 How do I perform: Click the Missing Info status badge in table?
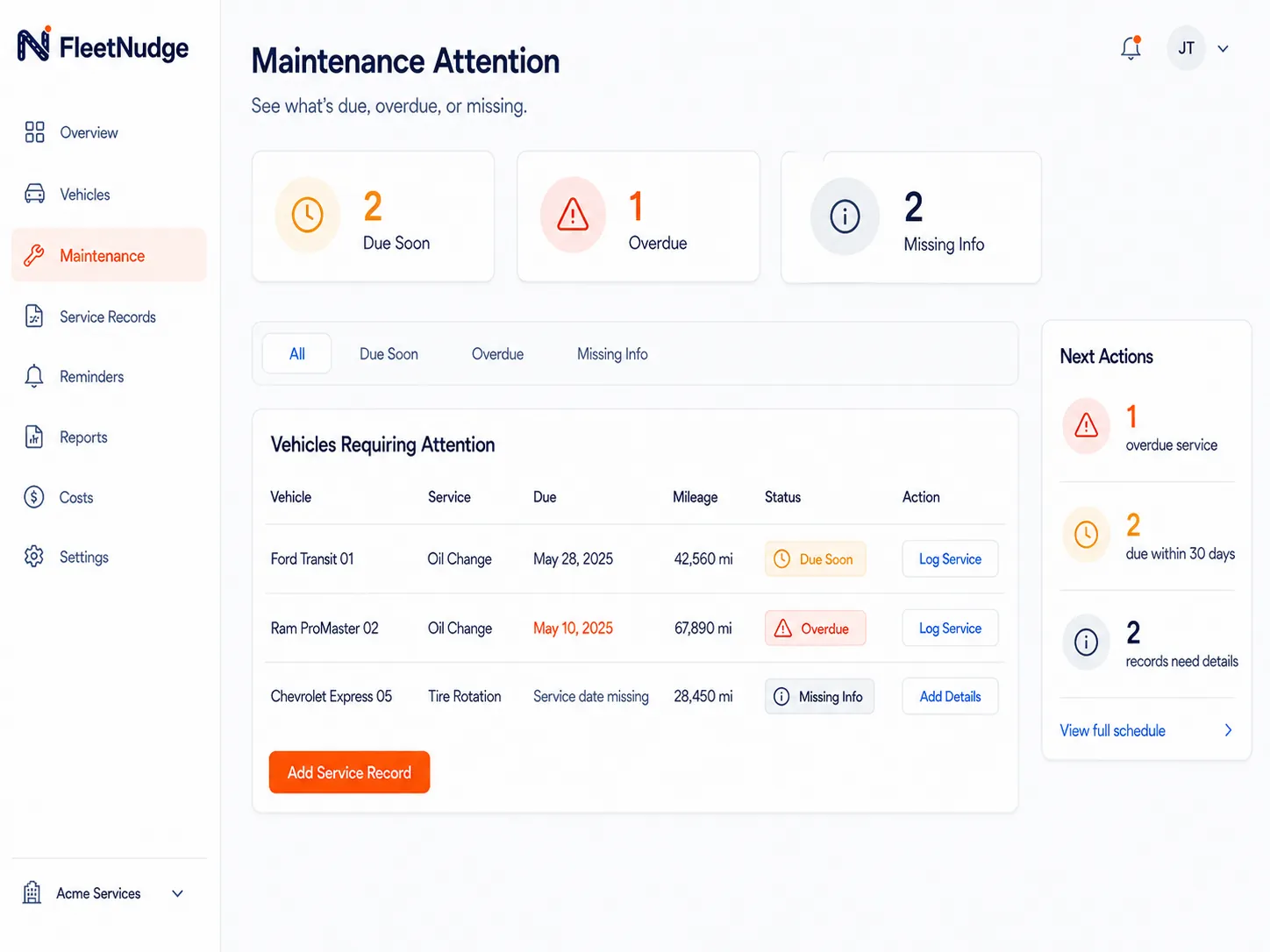tap(819, 697)
